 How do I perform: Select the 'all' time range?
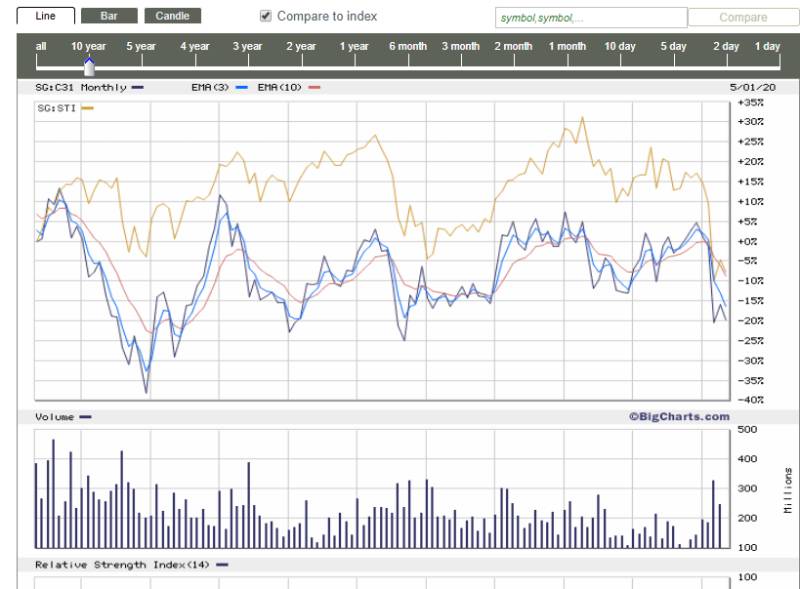41,46
